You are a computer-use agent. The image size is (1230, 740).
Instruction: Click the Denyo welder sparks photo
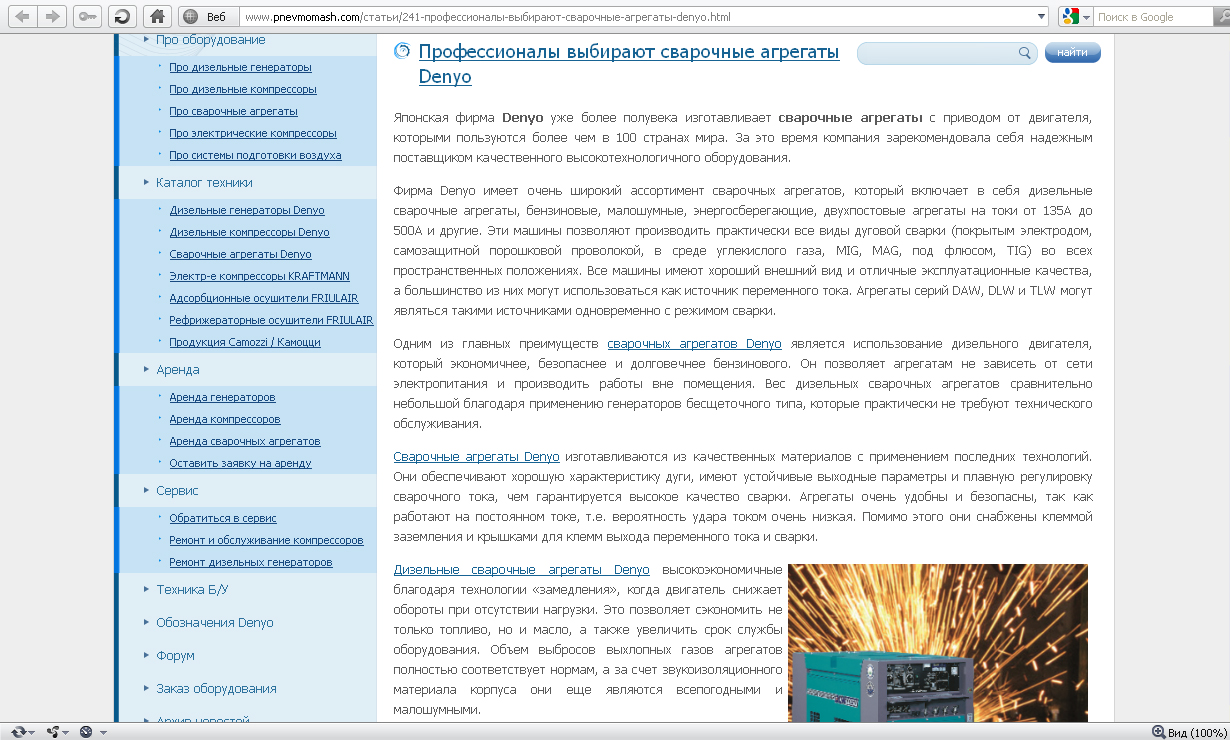938,643
